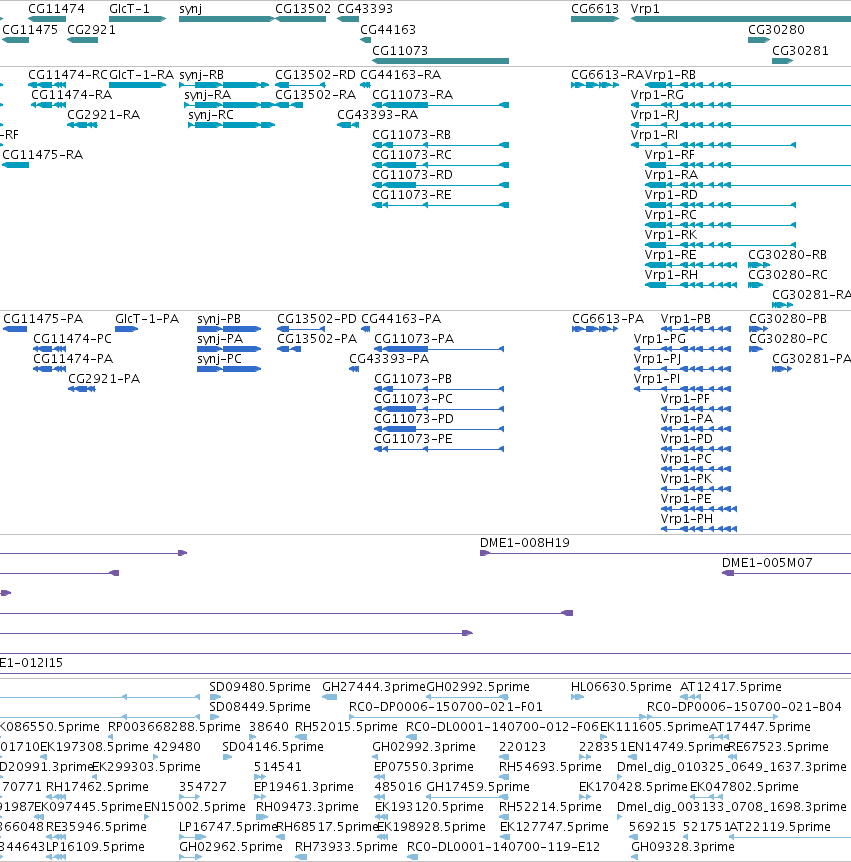Click protein CG30281-PA
Image resolution: width=851 pixels, height=862 pixels.
(811, 359)
